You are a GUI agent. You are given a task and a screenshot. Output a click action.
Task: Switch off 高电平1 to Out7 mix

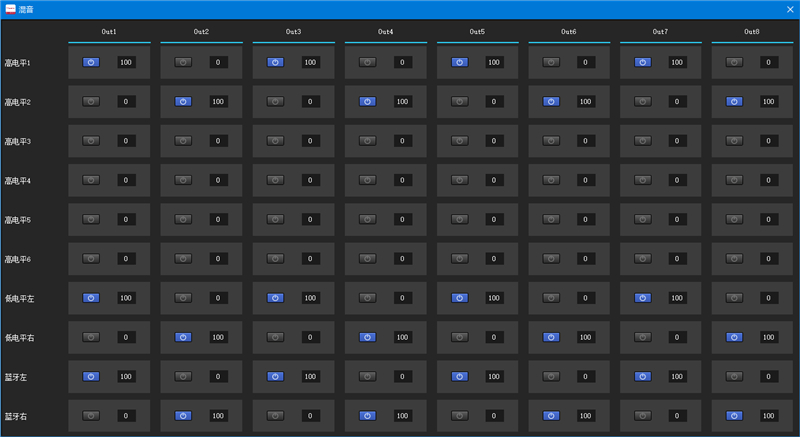click(642, 62)
